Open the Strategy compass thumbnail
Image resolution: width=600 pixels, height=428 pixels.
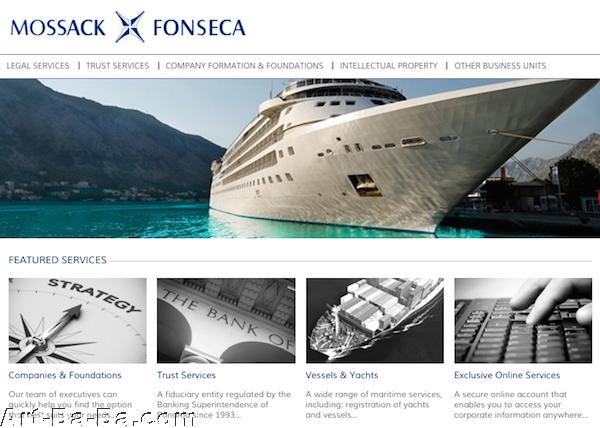coord(78,321)
